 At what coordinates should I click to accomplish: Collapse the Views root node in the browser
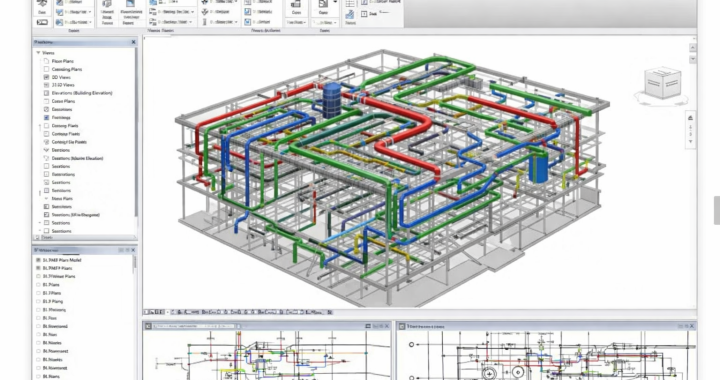point(39,53)
